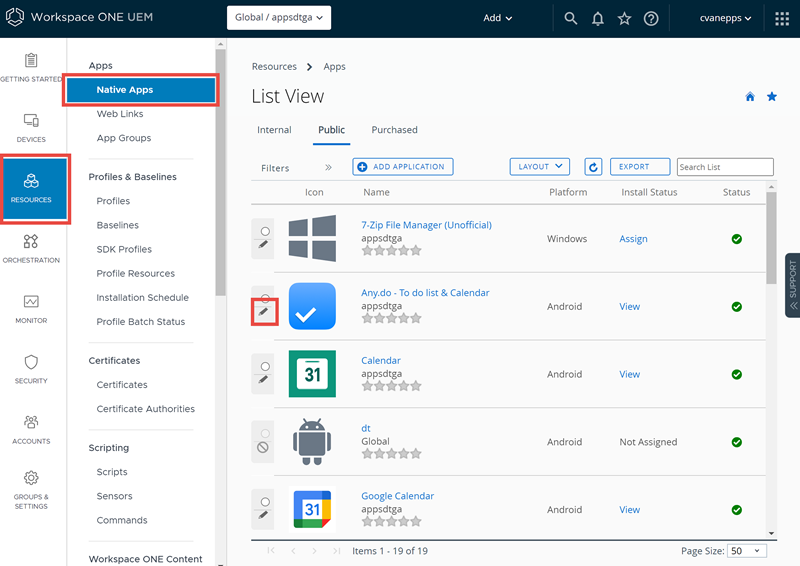The height and width of the screenshot is (566, 800).
Task: Edit the Google Calendar app with pencil icon
Action: point(263,515)
